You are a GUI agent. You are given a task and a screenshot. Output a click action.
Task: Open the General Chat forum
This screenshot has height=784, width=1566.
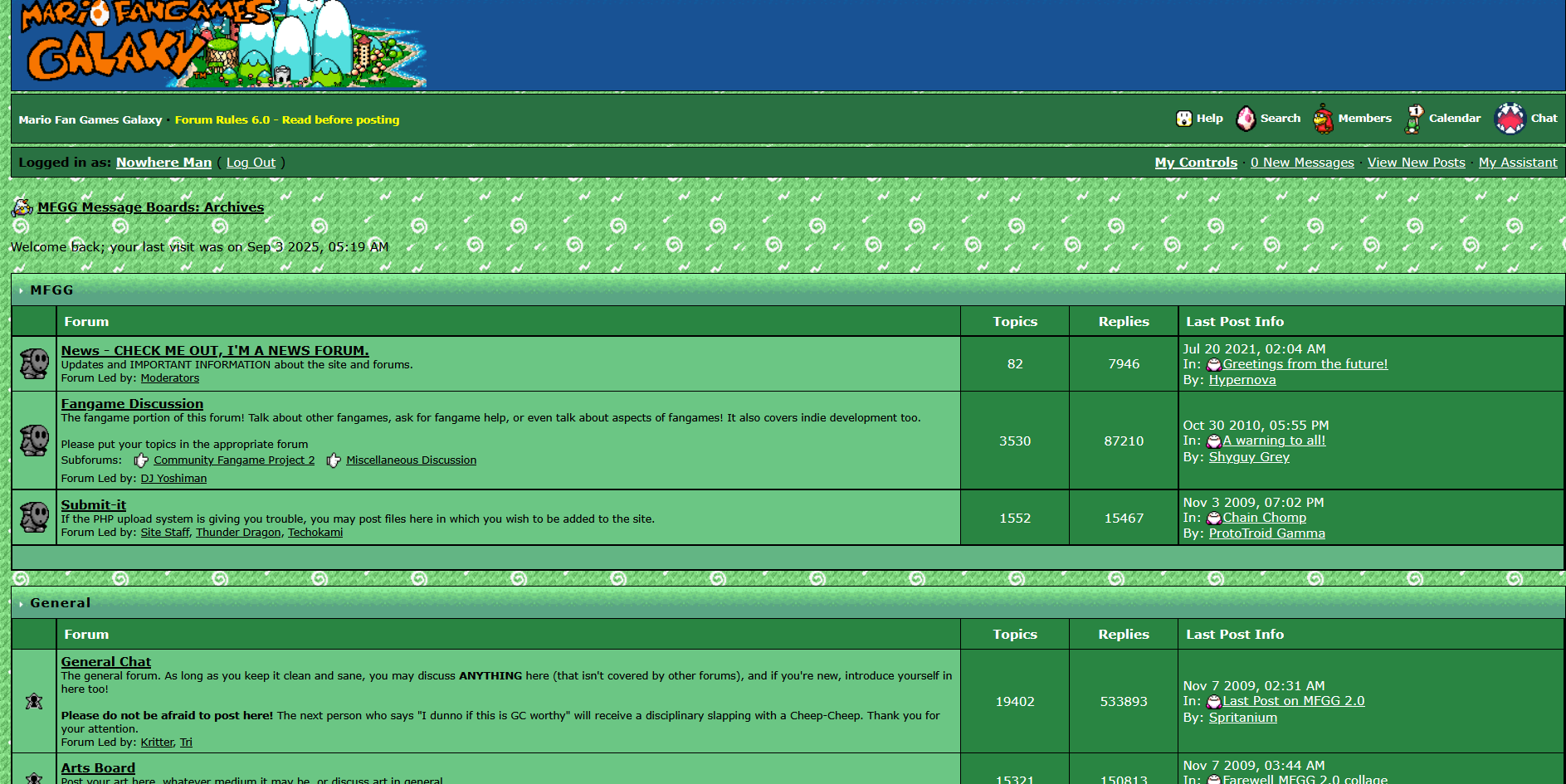(x=106, y=662)
